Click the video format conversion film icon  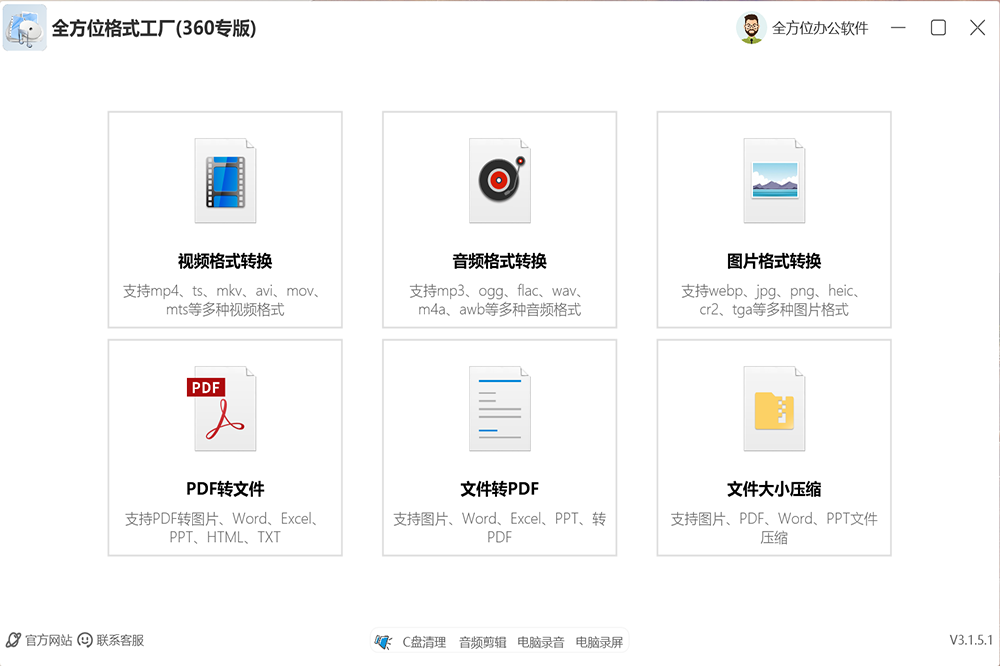pyautogui.click(x=225, y=181)
